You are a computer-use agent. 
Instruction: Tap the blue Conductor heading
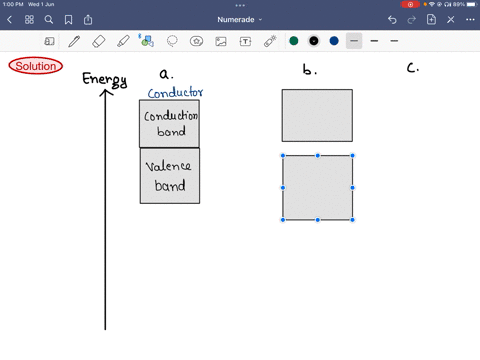(175, 92)
